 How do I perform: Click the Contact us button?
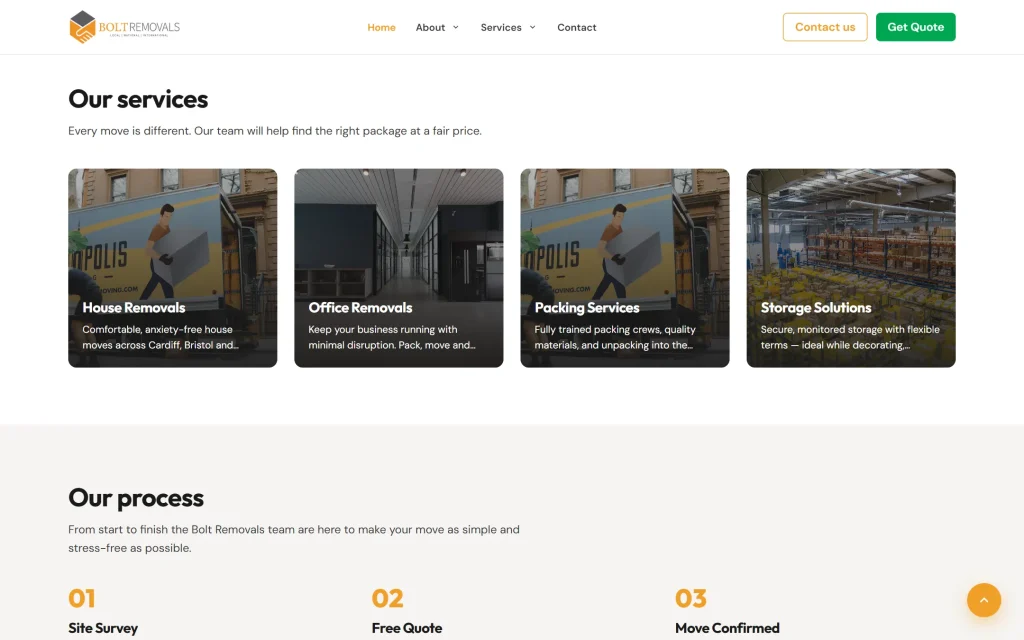(825, 27)
